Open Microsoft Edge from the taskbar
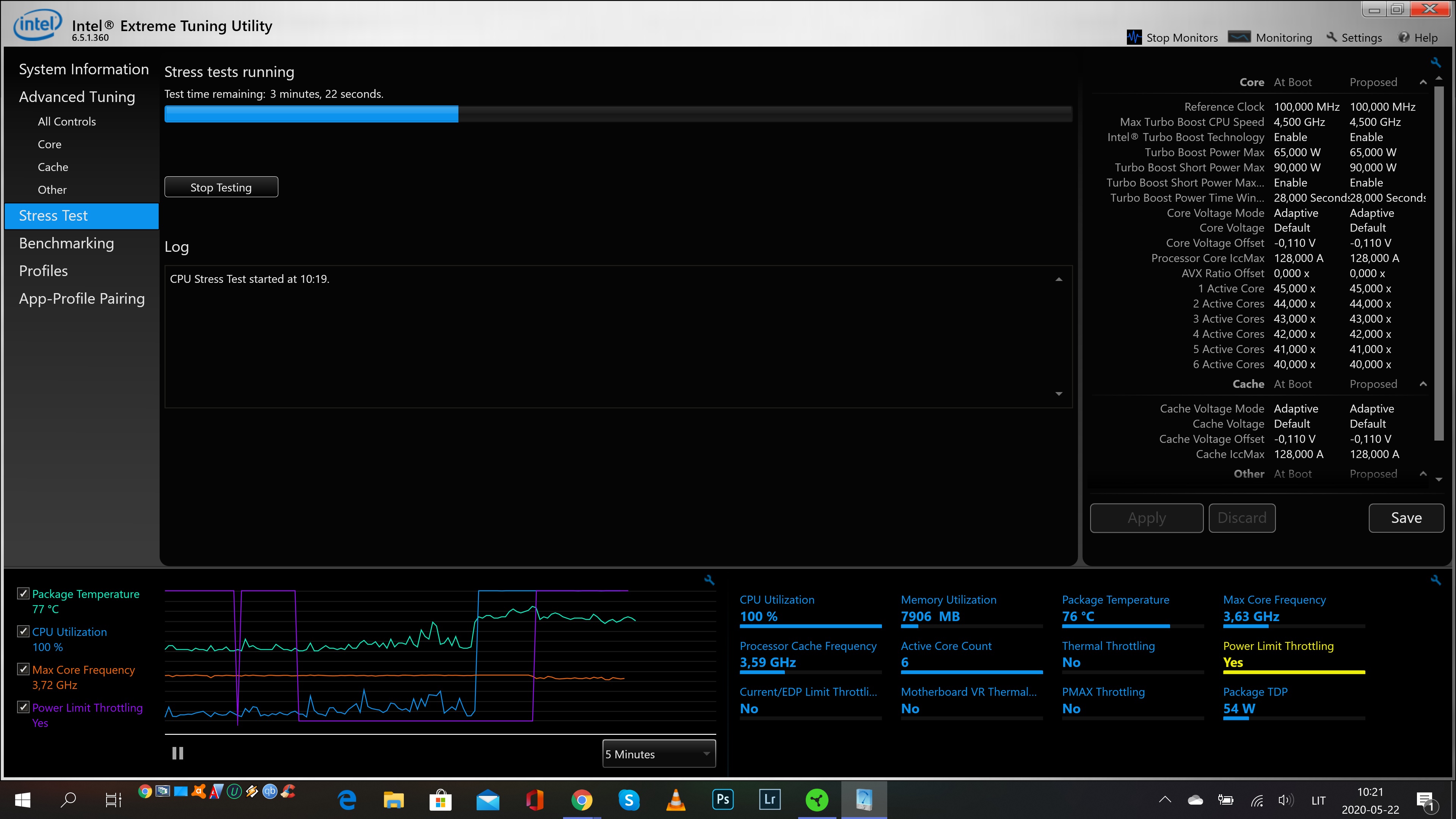Screen dimensions: 1456x819 tap(347, 800)
